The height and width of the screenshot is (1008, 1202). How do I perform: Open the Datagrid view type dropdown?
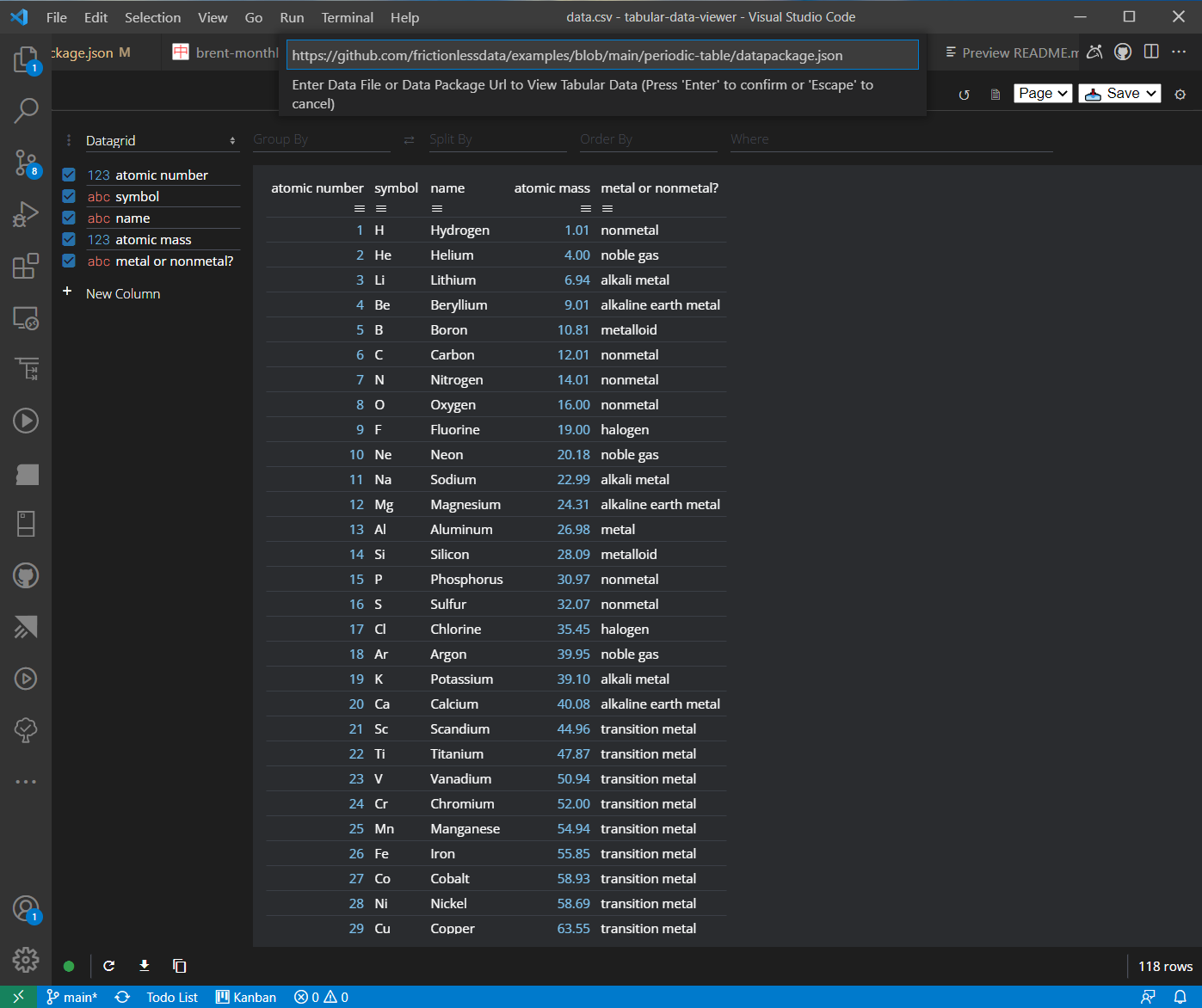click(x=161, y=140)
